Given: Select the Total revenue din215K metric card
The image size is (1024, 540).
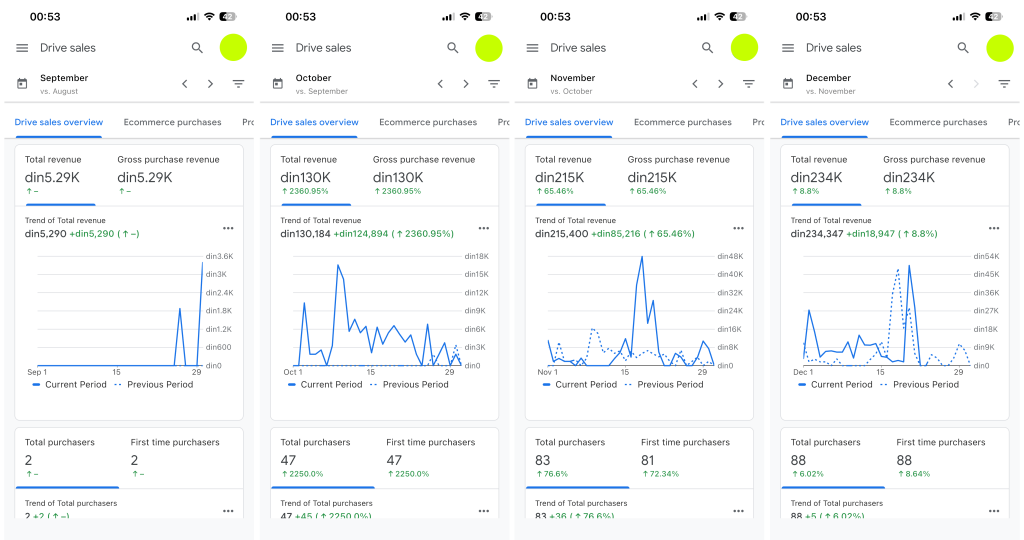Looking at the screenshot, I should (565, 172).
